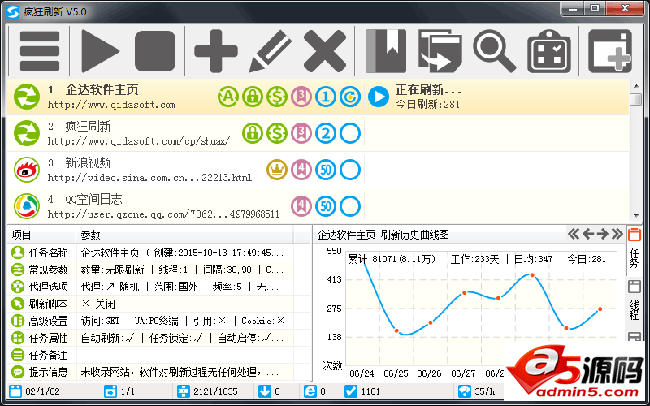Select the 任务备注 row

tap(159, 355)
